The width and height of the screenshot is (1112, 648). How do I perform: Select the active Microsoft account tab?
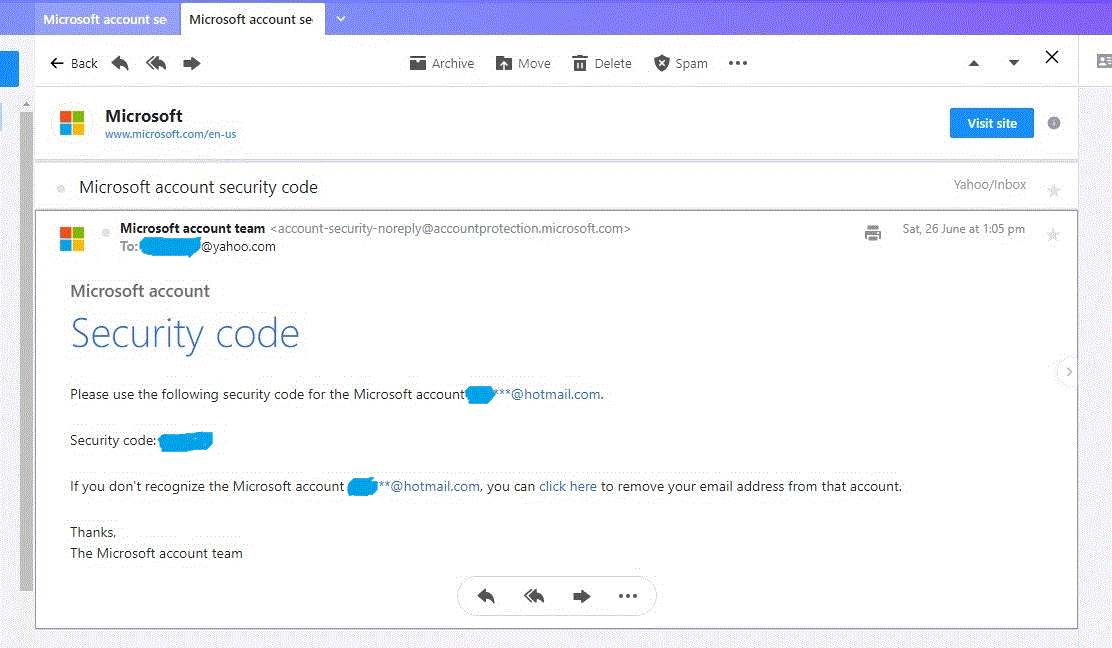(x=252, y=19)
